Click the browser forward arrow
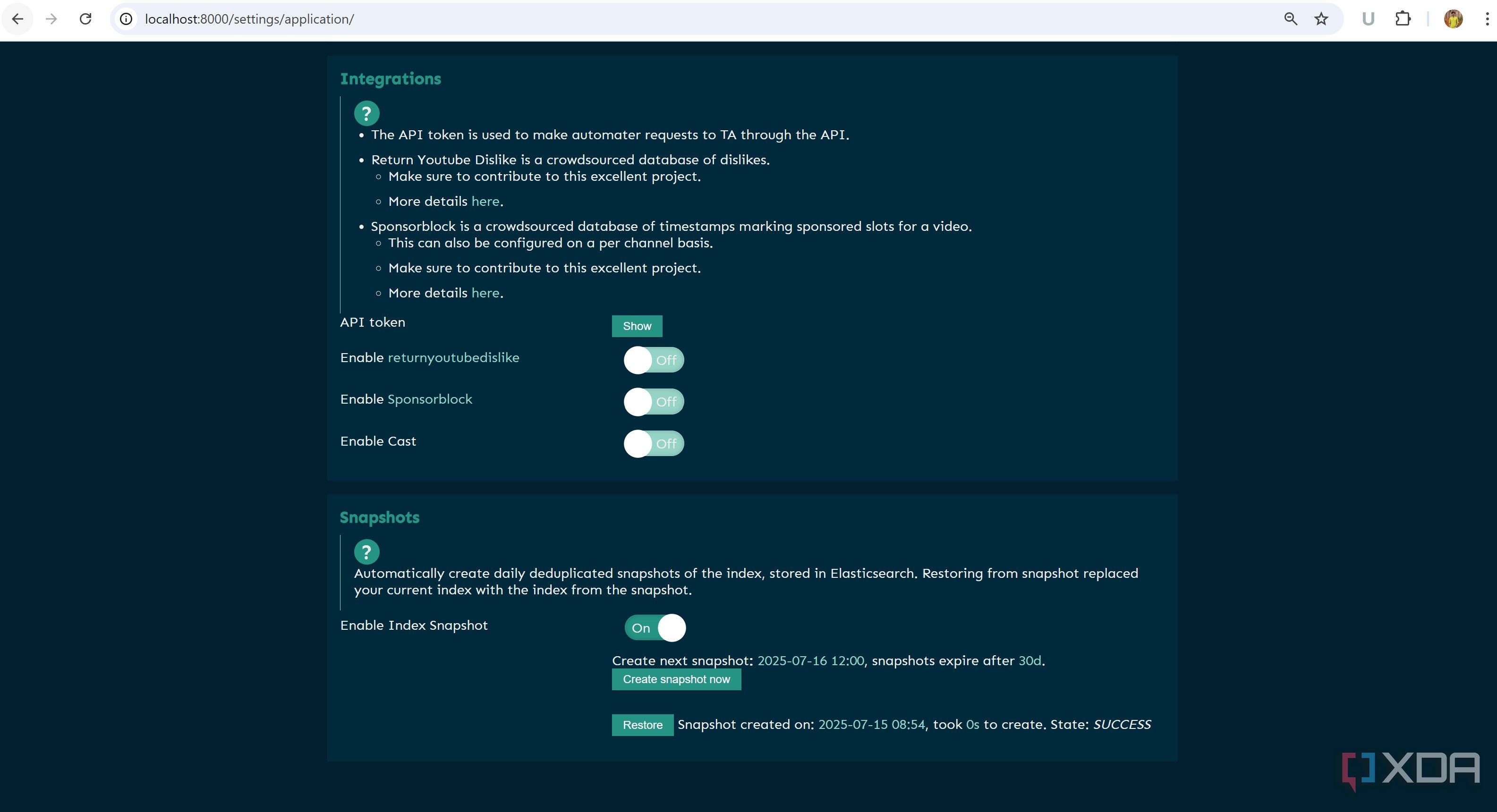Image resolution: width=1497 pixels, height=812 pixels. click(x=51, y=19)
